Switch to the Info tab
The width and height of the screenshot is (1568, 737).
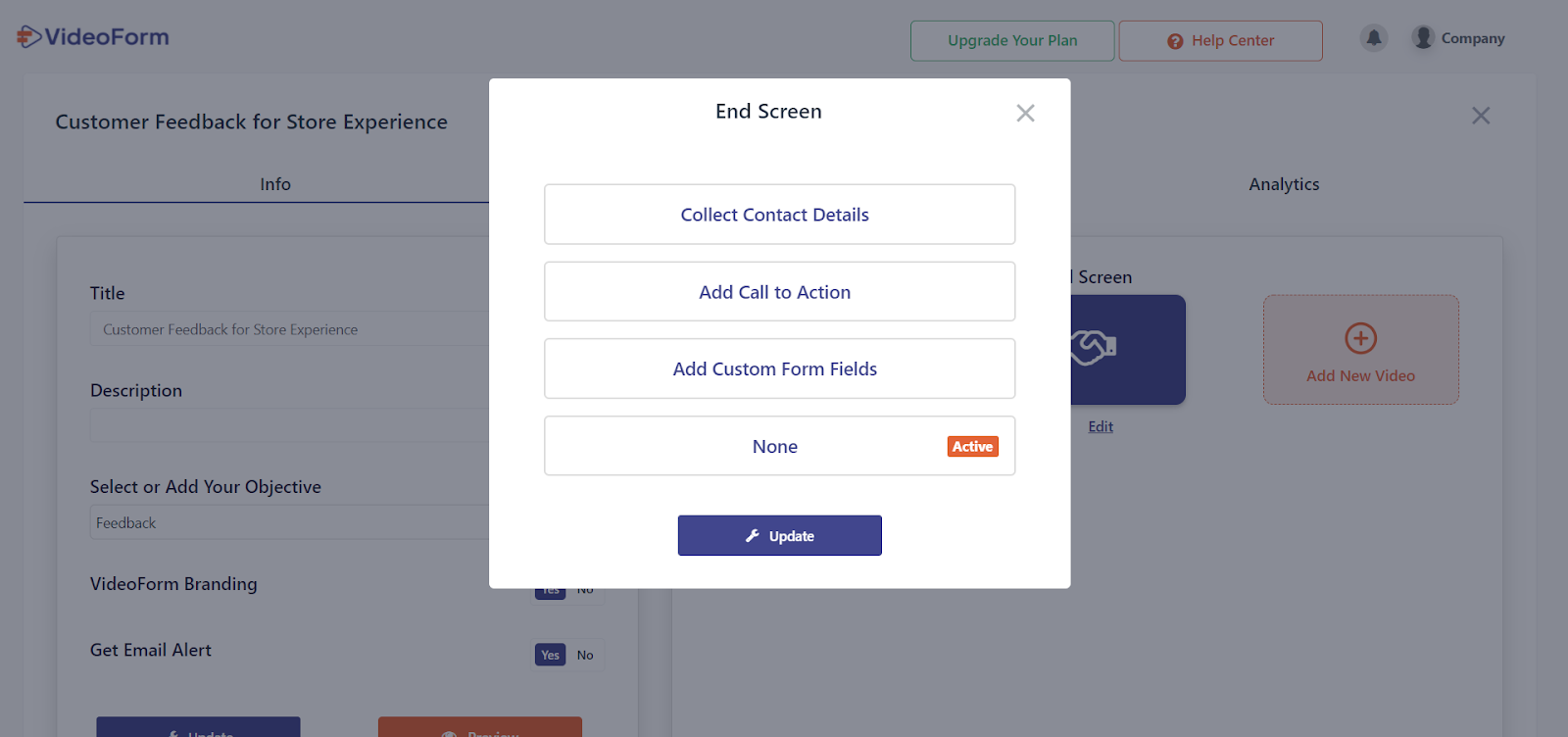pyautogui.click(x=275, y=184)
